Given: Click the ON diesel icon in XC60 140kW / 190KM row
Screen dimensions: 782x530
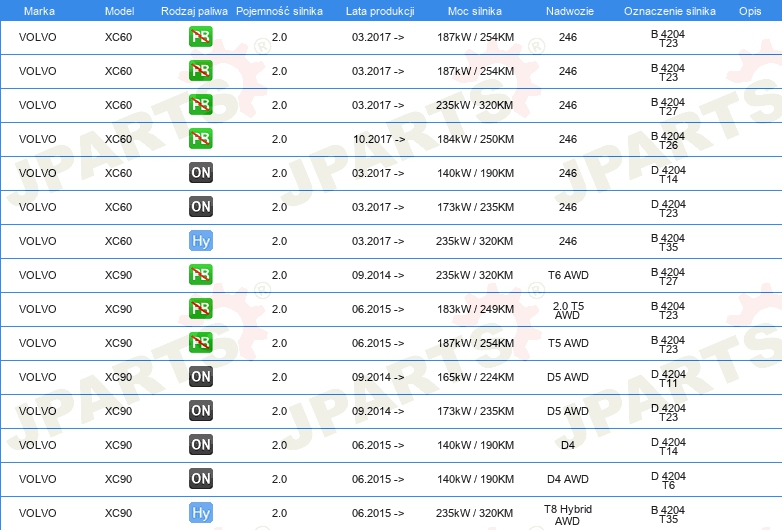Looking at the screenshot, I should click(x=200, y=173).
